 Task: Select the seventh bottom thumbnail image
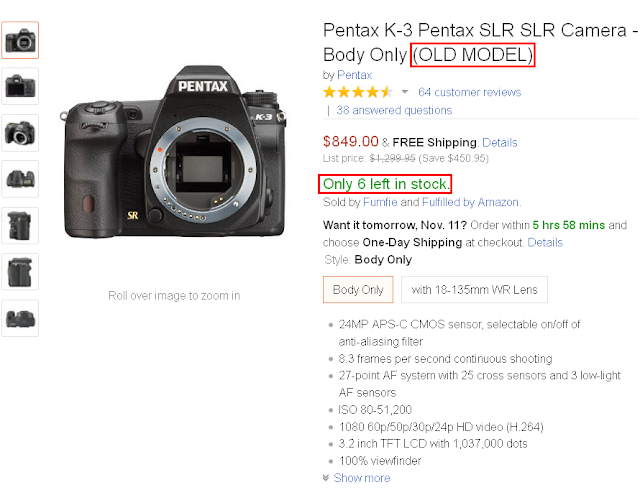pyautogui.click(x=20, y=318)
